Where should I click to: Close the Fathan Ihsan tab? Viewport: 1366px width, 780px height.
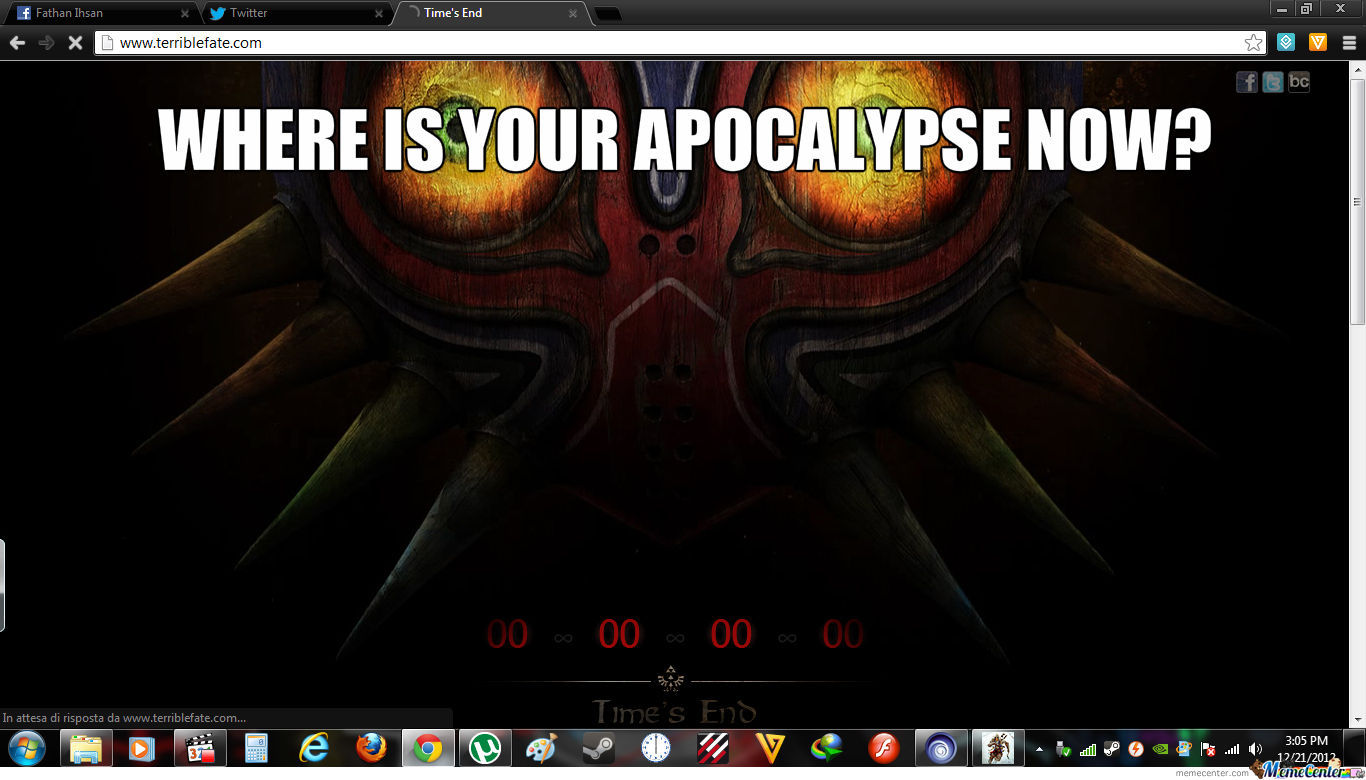pyautogui.click(x=184, y=14)
